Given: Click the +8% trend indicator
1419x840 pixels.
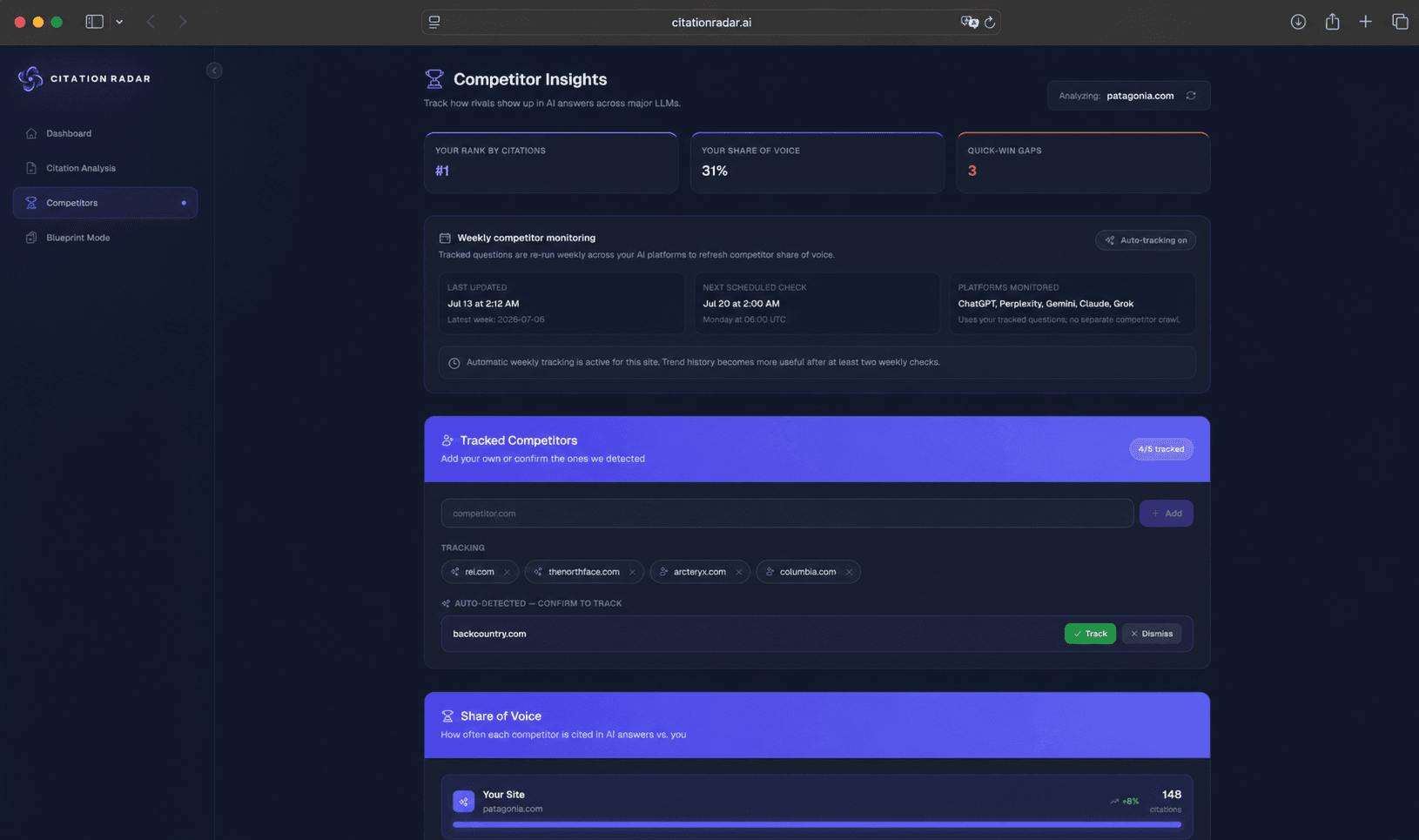Looking at the screenshot, I should [x=1124, y=801].
